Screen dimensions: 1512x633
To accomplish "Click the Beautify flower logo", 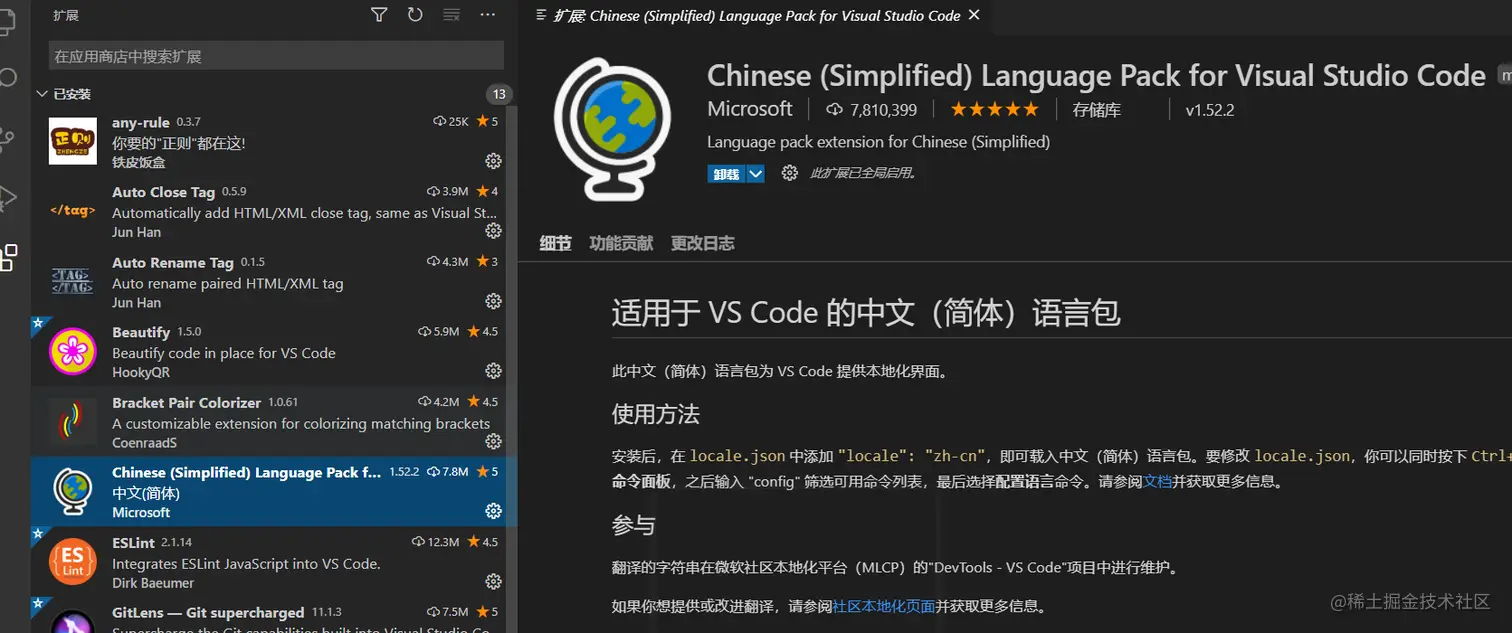I will (73, 351).
